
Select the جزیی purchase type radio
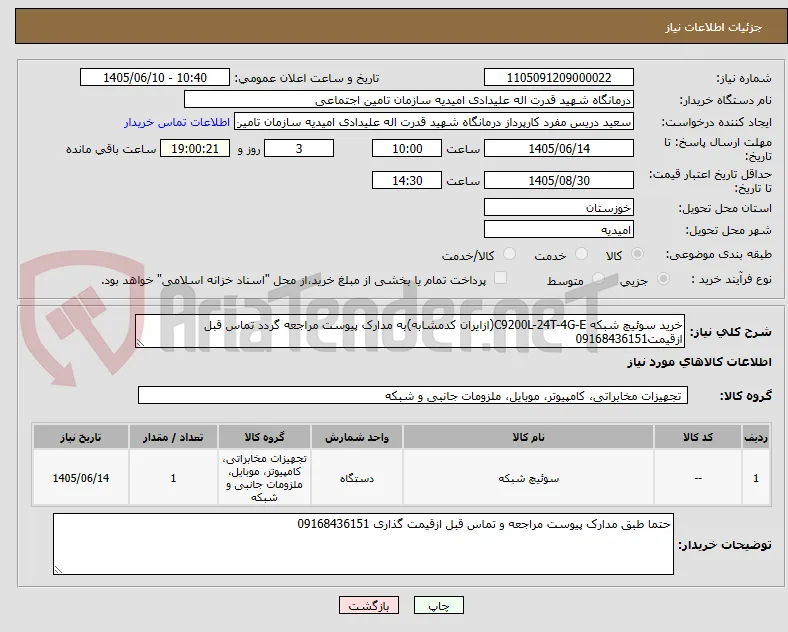[x=663, y=279]
